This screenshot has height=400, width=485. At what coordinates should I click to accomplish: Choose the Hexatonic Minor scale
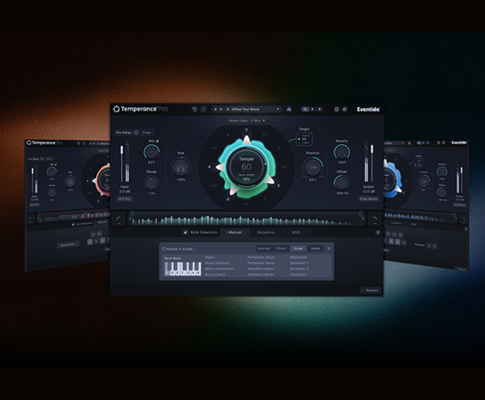pyautogui.click(x=261, y=274)
